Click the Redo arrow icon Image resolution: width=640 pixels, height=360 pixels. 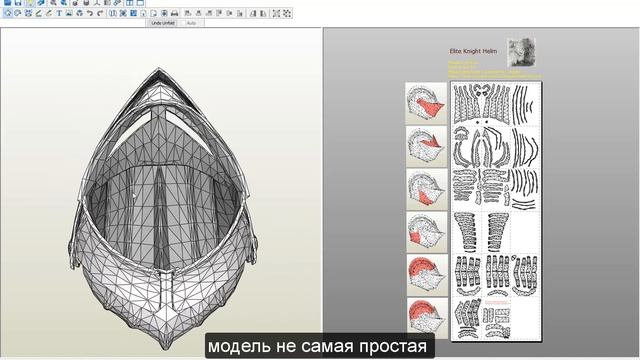pos(100,13)
